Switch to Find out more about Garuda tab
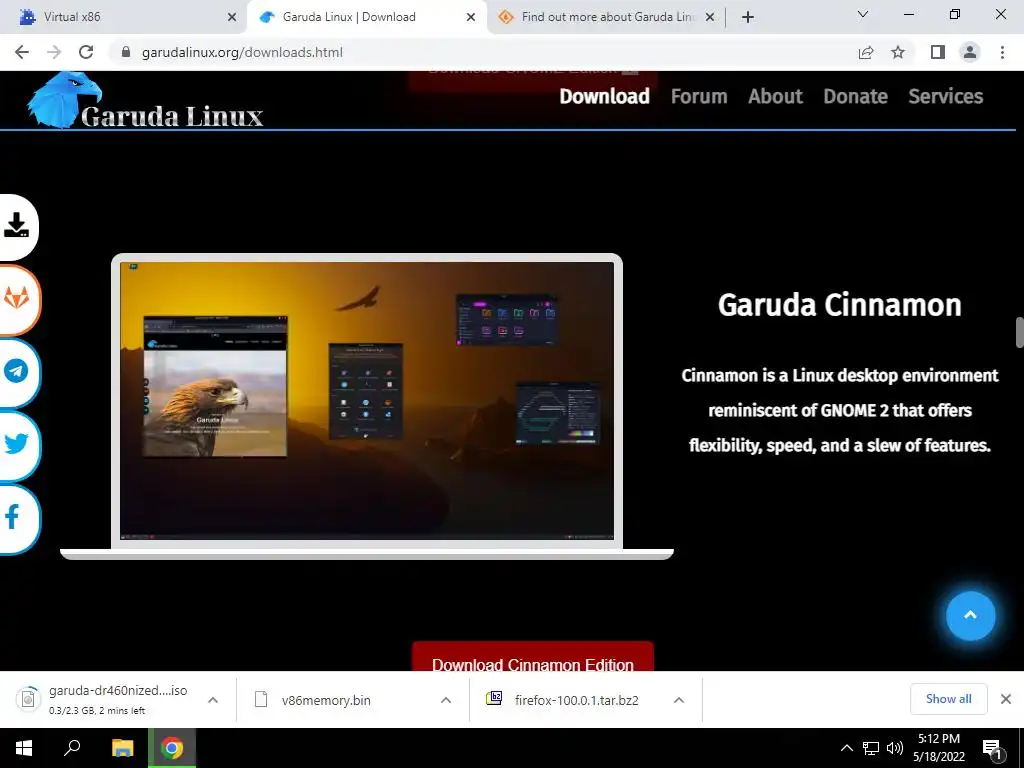The width and height of the screenshot is (1024, 768). 607,17
